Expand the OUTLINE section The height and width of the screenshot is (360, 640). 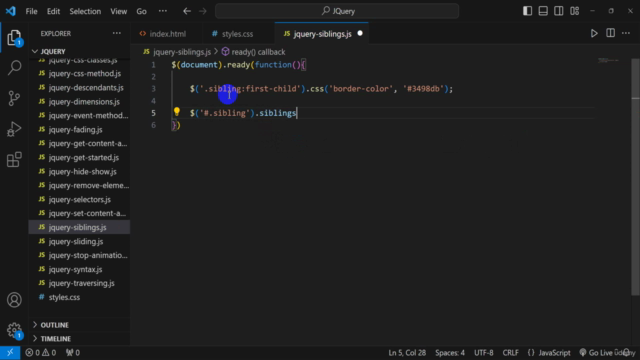pos(79,325)
